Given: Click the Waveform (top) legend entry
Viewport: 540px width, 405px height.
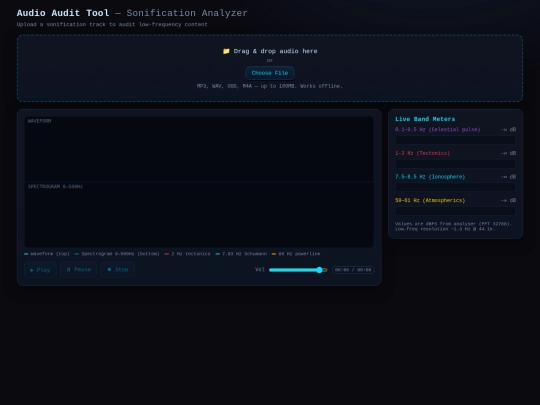Looking at the screenshot, I should tap(47, 254).
